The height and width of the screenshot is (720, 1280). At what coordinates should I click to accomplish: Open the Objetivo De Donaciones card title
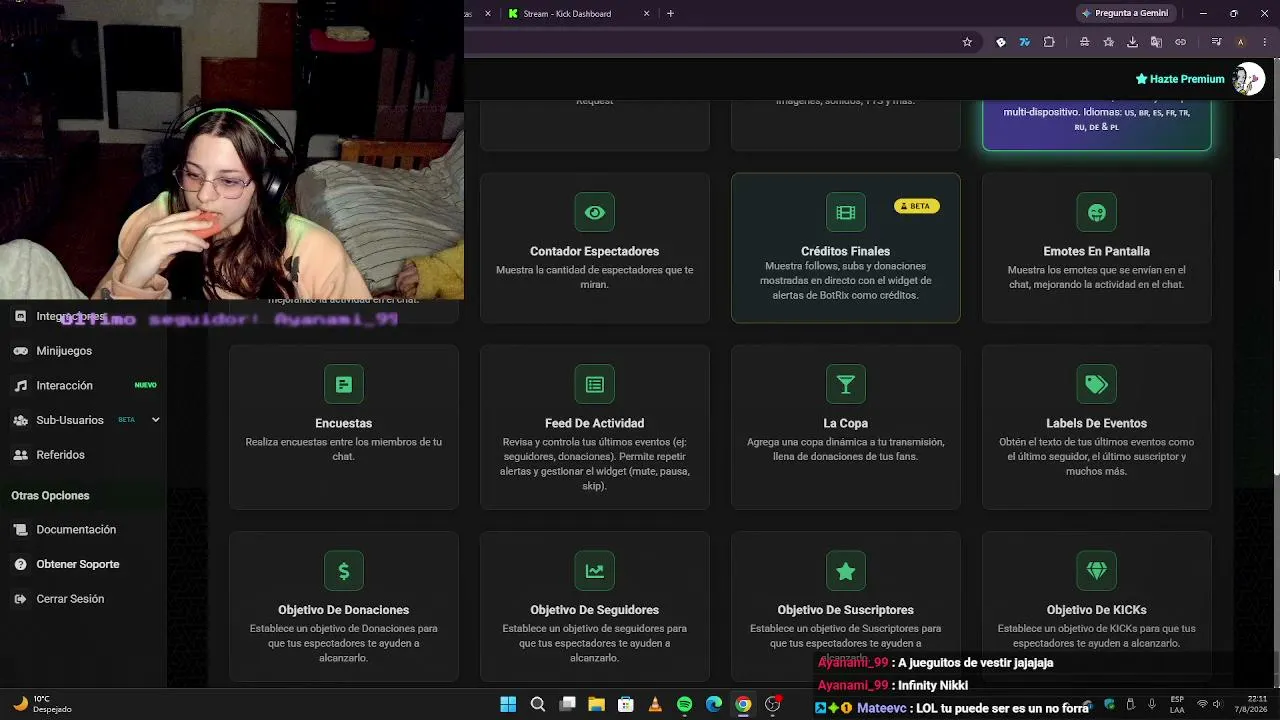(x=344, y=610)
